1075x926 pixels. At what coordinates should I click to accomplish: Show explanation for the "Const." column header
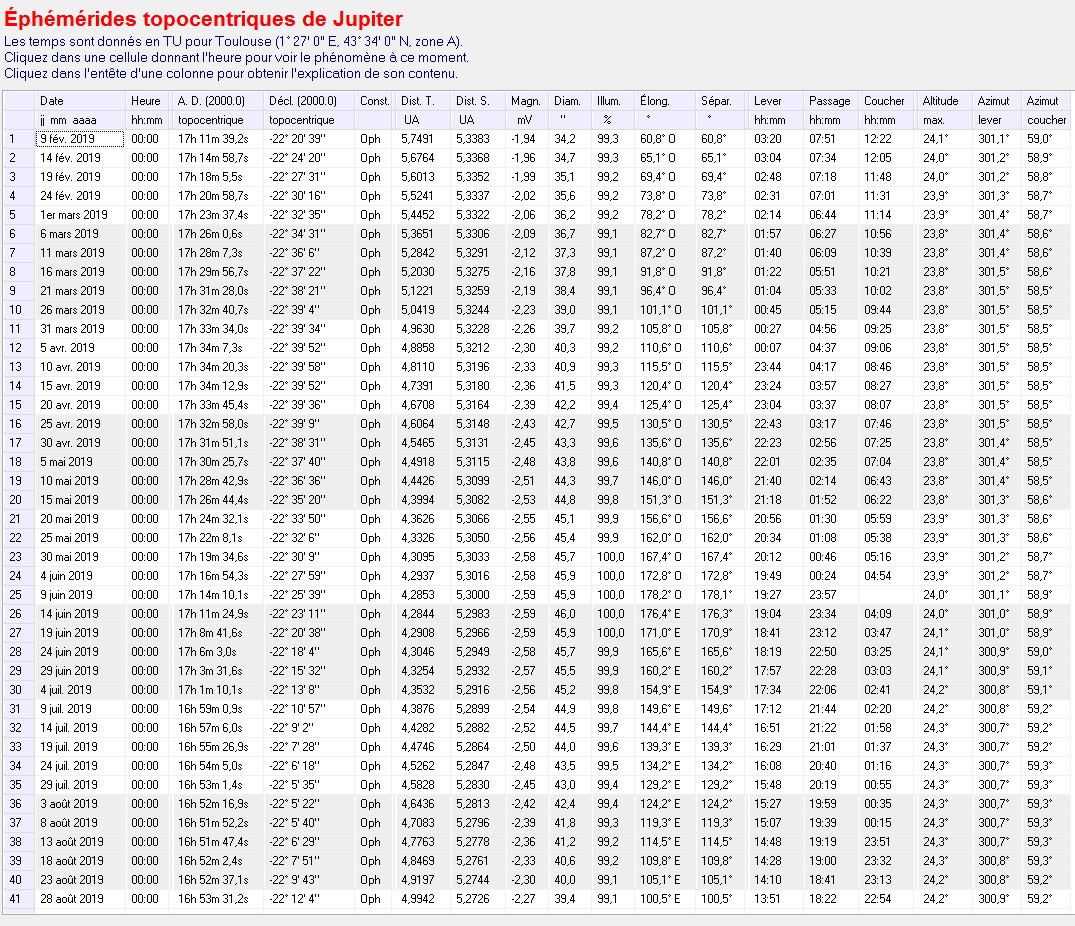click(x=374, y=101)
